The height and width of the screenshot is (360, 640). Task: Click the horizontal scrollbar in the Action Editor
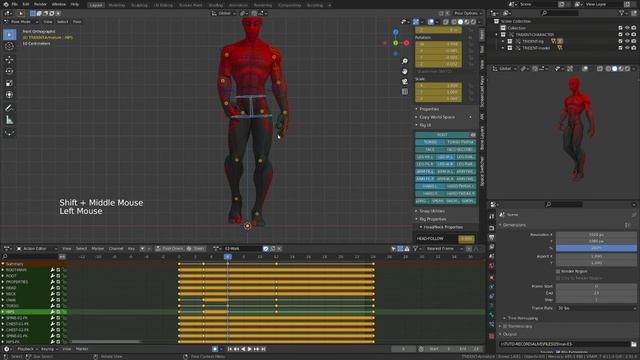(x=105, y=342)
